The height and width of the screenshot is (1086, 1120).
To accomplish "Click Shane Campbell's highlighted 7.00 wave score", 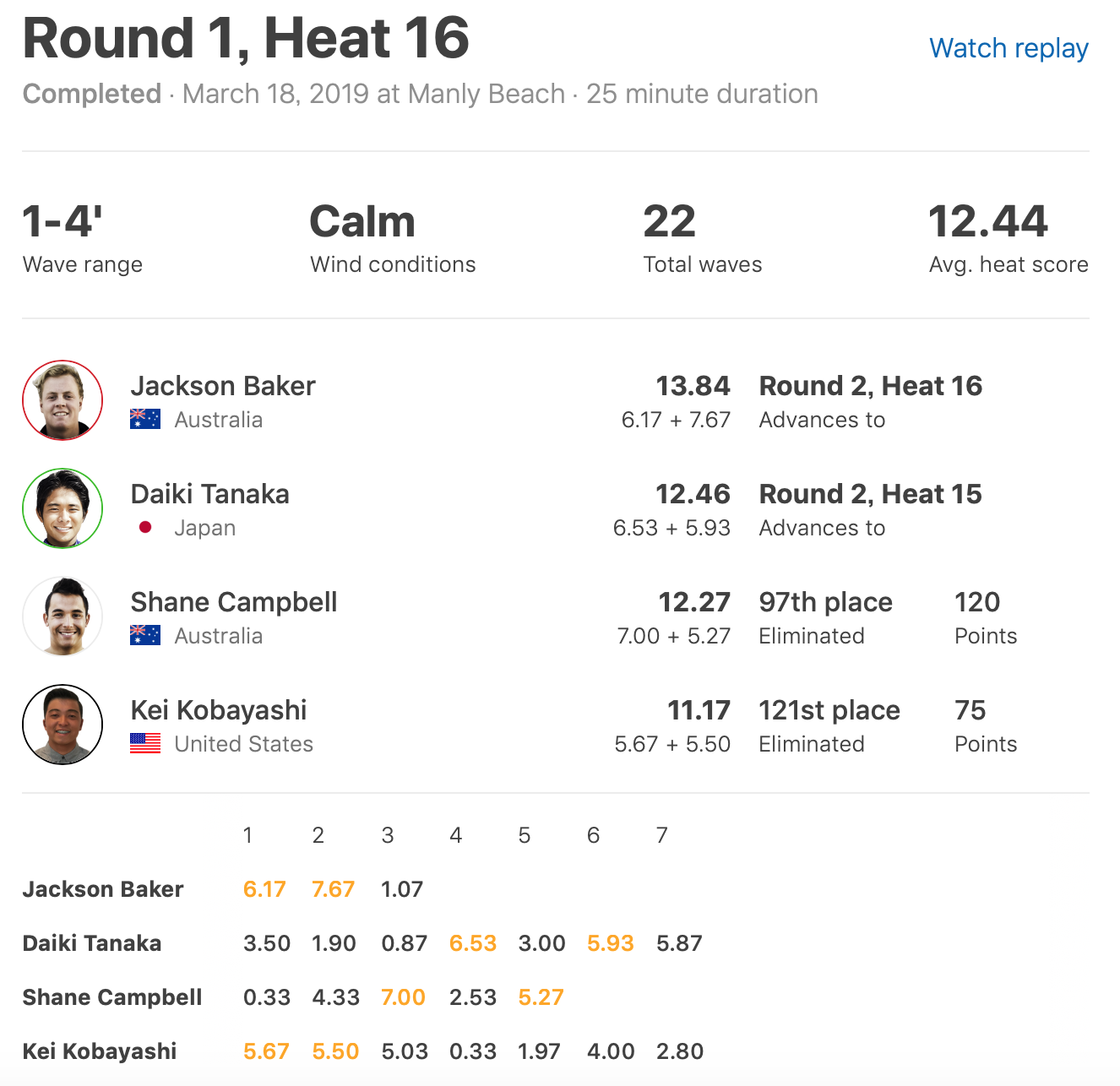I will pos(403,997).
